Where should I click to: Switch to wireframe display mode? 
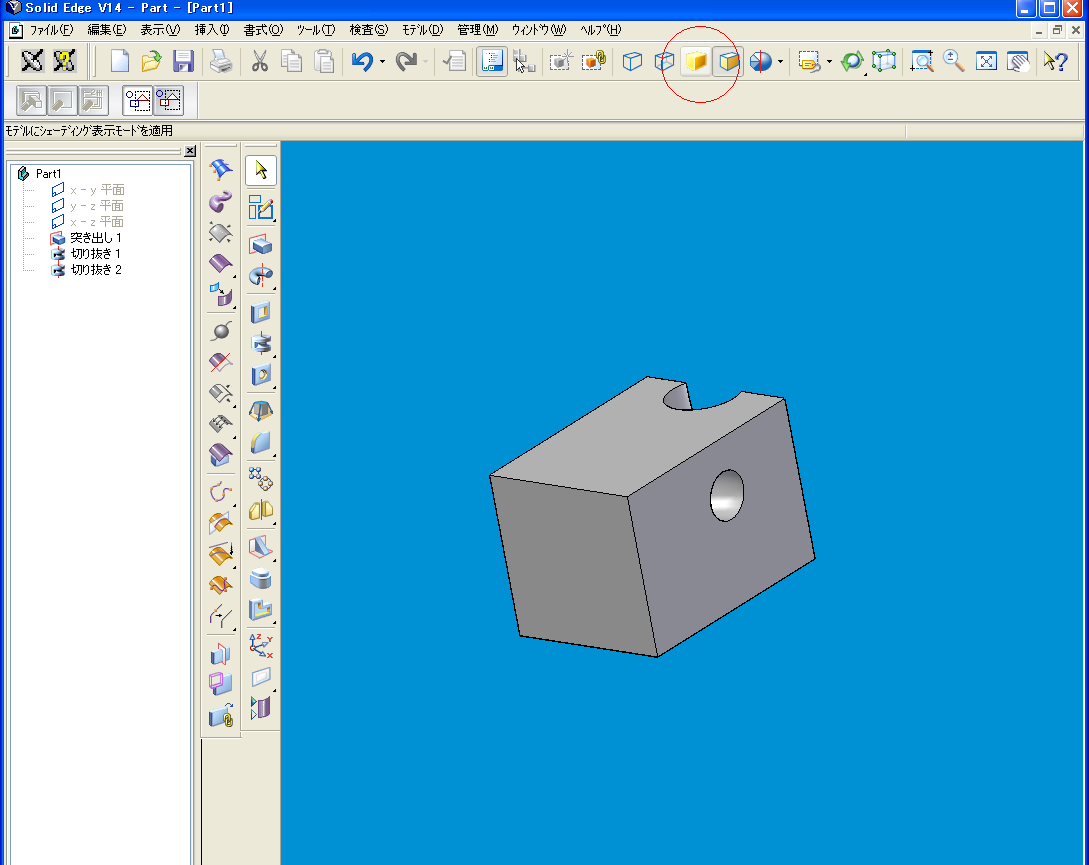coord(632,61)
